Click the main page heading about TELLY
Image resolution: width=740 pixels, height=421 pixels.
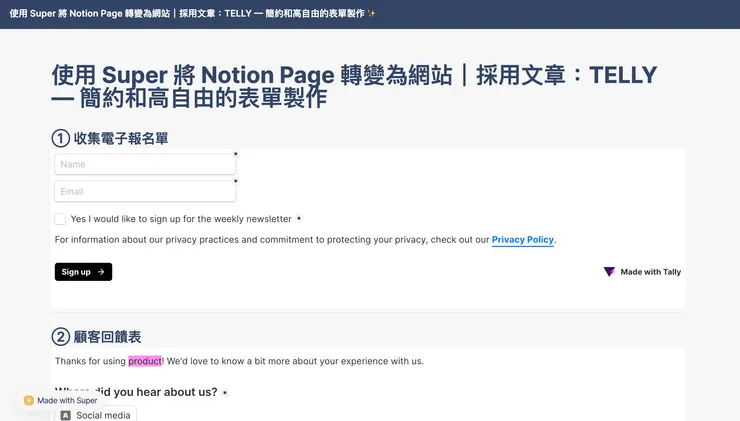(354, 86)
